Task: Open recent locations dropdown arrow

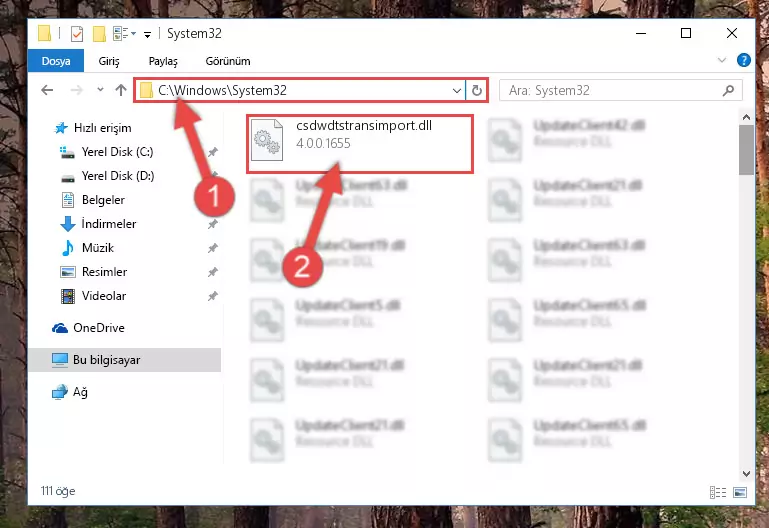Action: (x=100, y=90)
